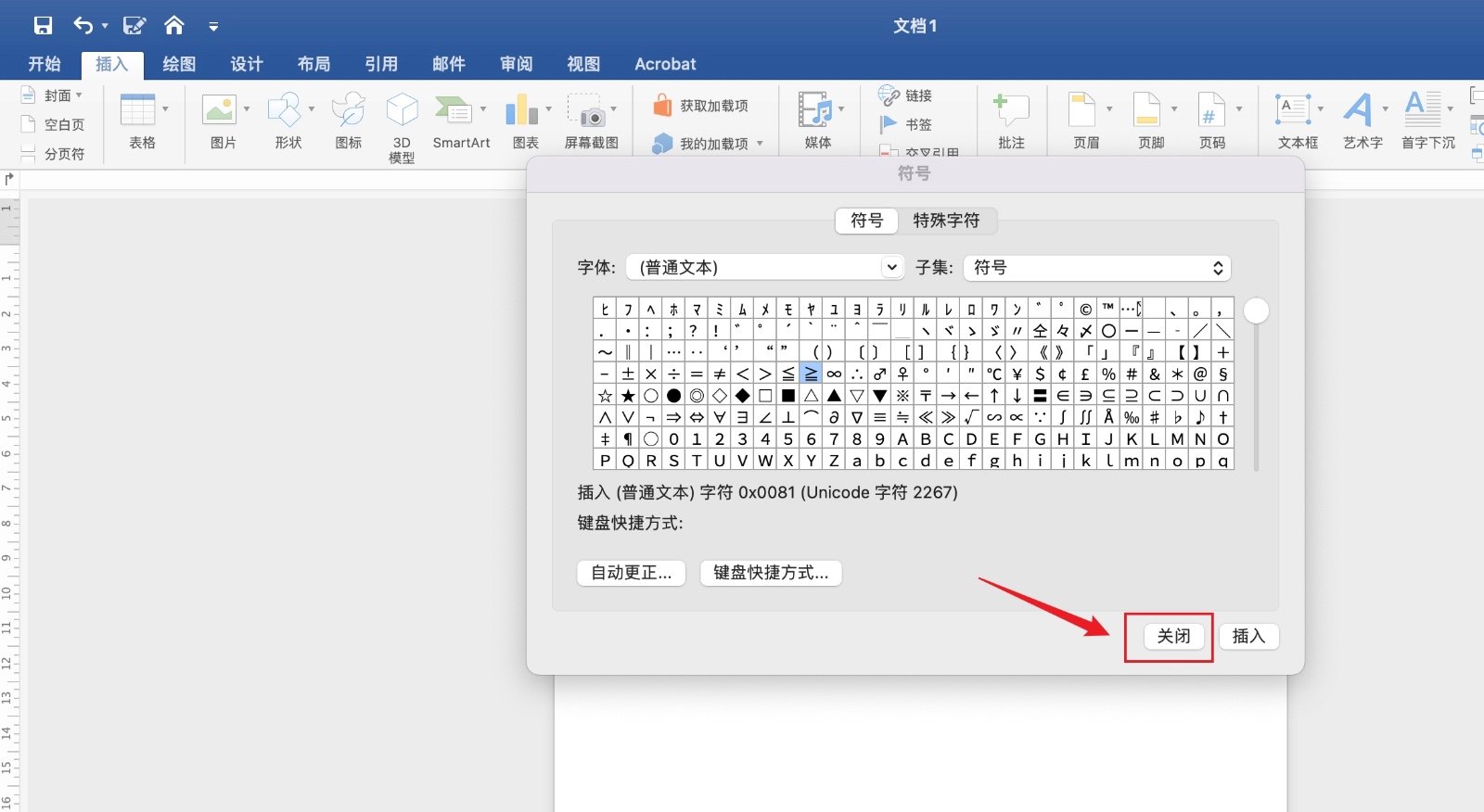
Task: Click the 页眉 header icon
Action: tap(1081, 109)
